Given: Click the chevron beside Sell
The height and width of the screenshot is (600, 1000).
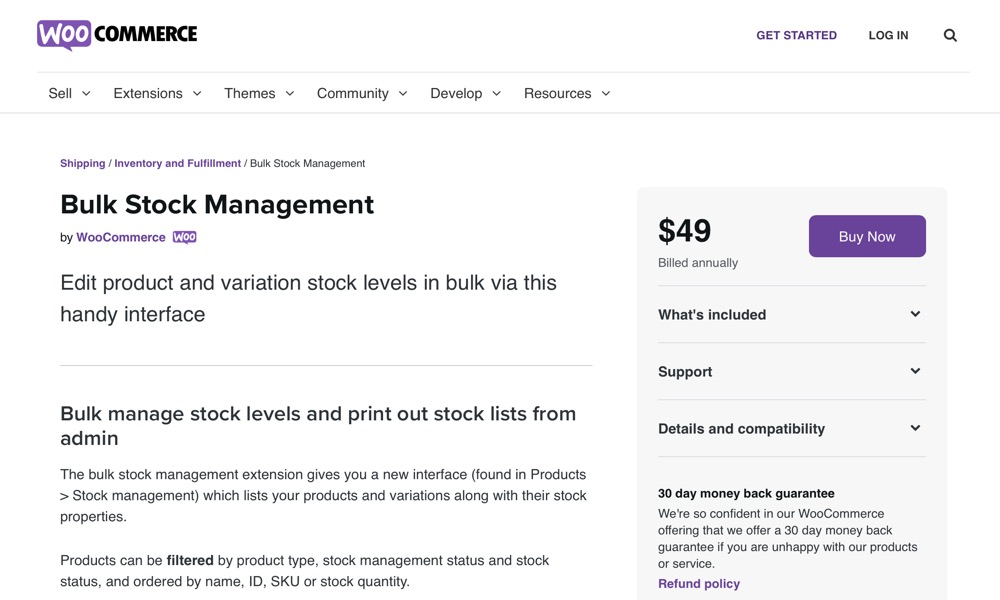Looking at the screenshot, I should (x=86, y=94).
